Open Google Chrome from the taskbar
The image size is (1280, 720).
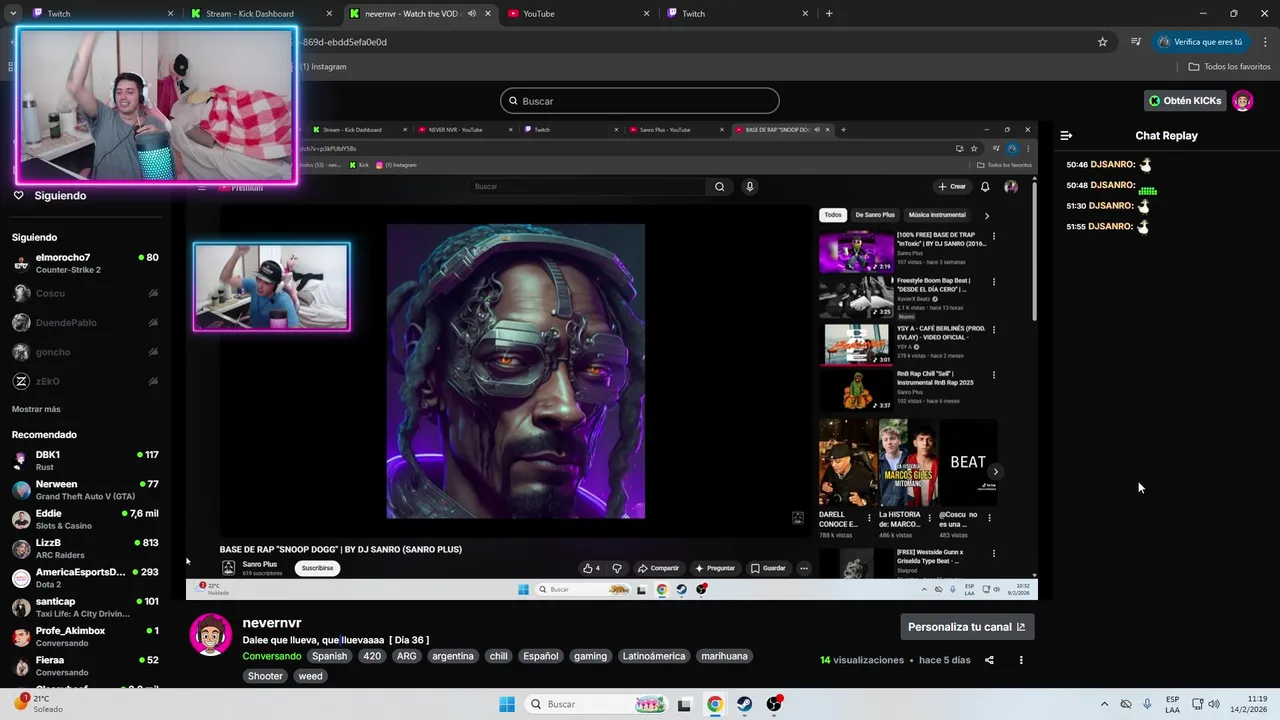coord(715,704)
